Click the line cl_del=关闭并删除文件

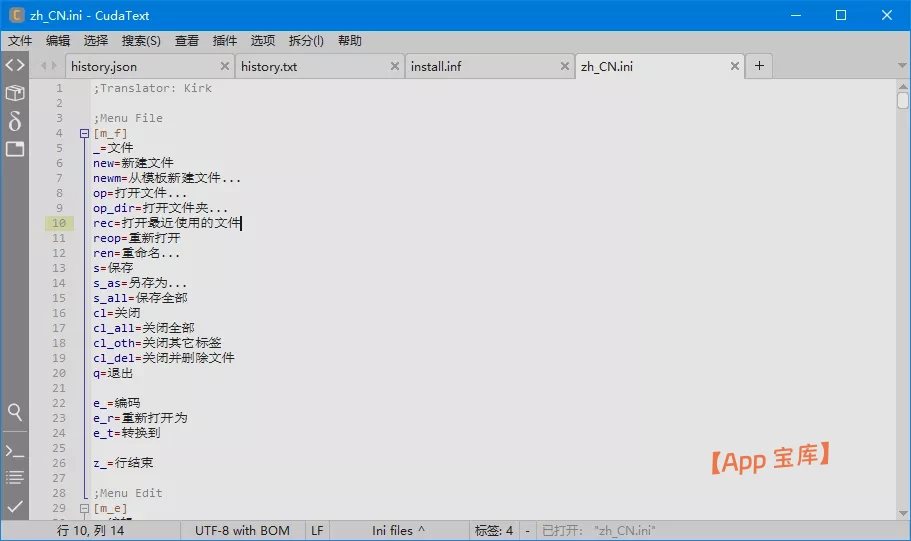(164, 358)
